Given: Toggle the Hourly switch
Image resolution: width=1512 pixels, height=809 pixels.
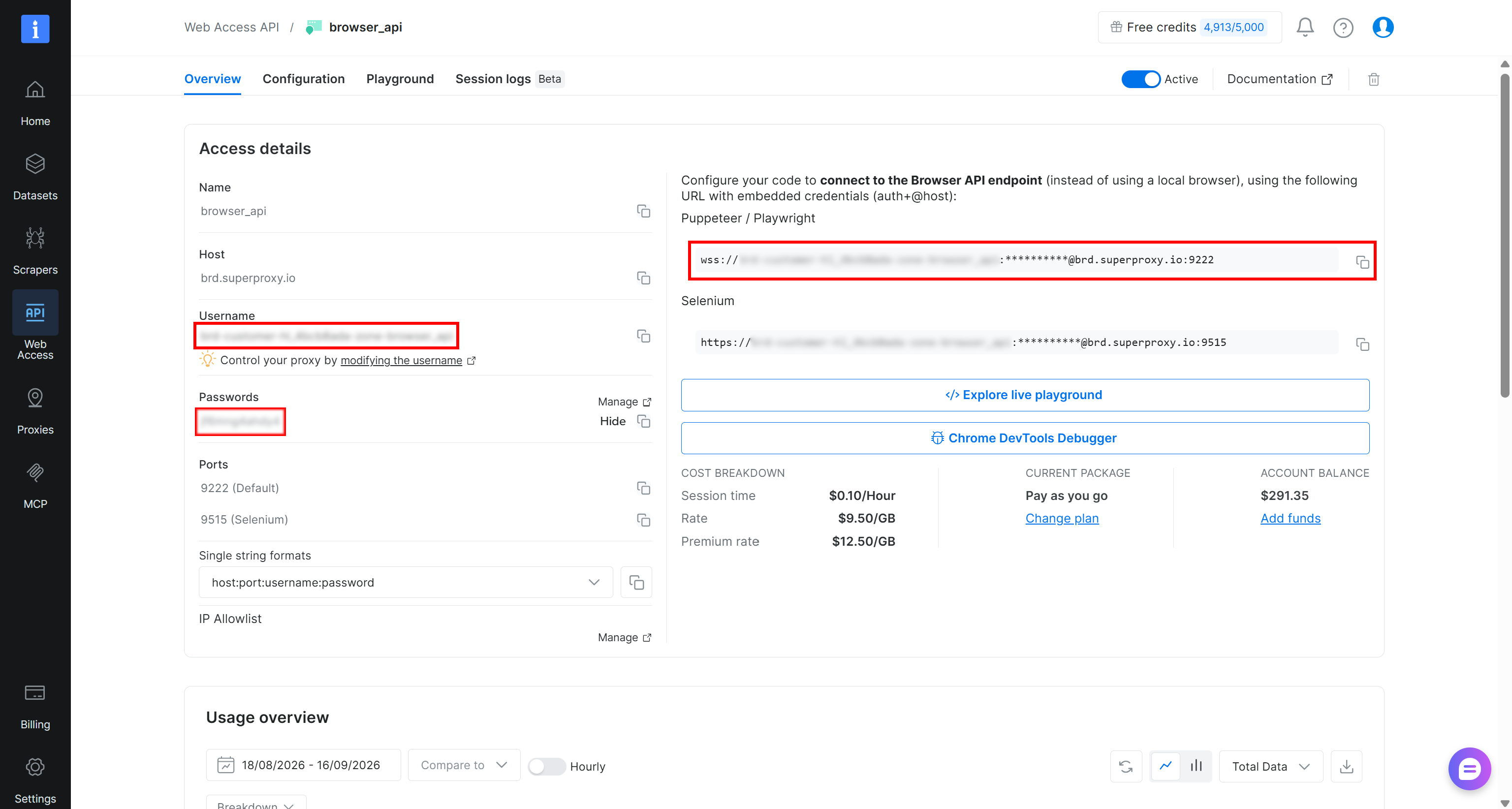Looking at the screenshot, I should [546, 767].
